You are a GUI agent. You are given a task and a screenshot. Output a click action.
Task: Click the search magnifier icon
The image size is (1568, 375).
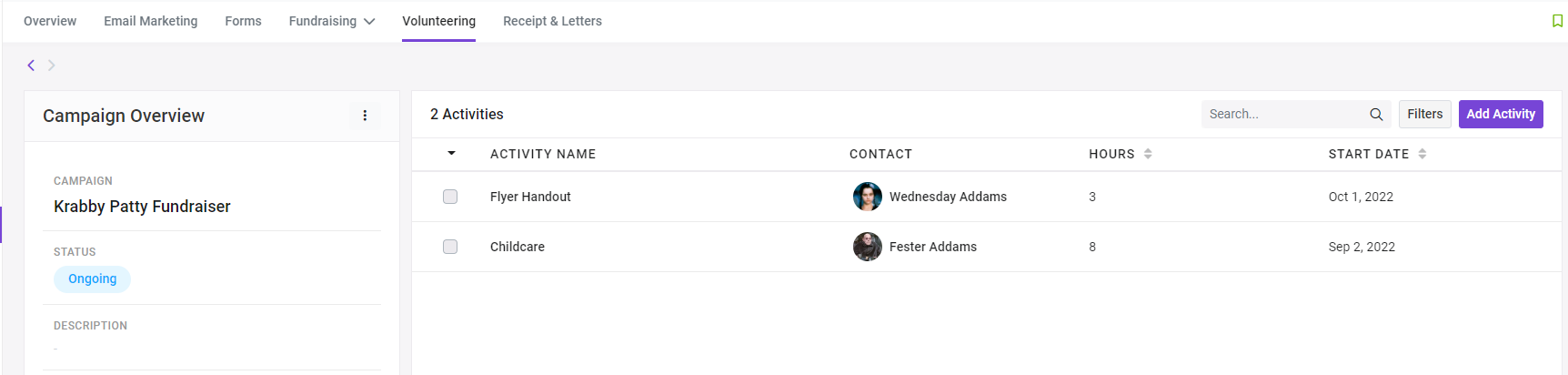click(1376, 115)
